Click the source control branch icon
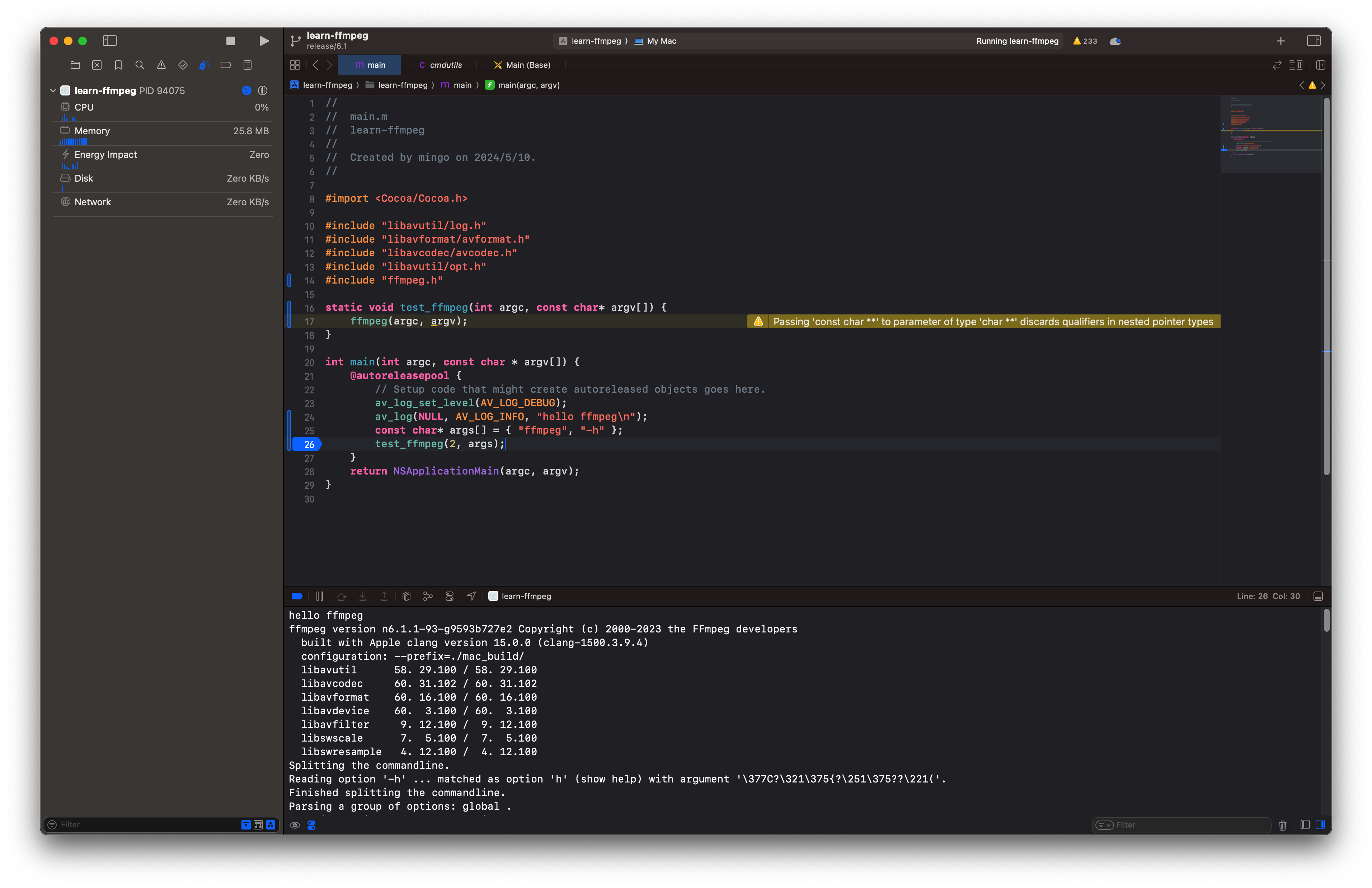Viewport: 1372px width, 888px height. click(x=295, y=41)
